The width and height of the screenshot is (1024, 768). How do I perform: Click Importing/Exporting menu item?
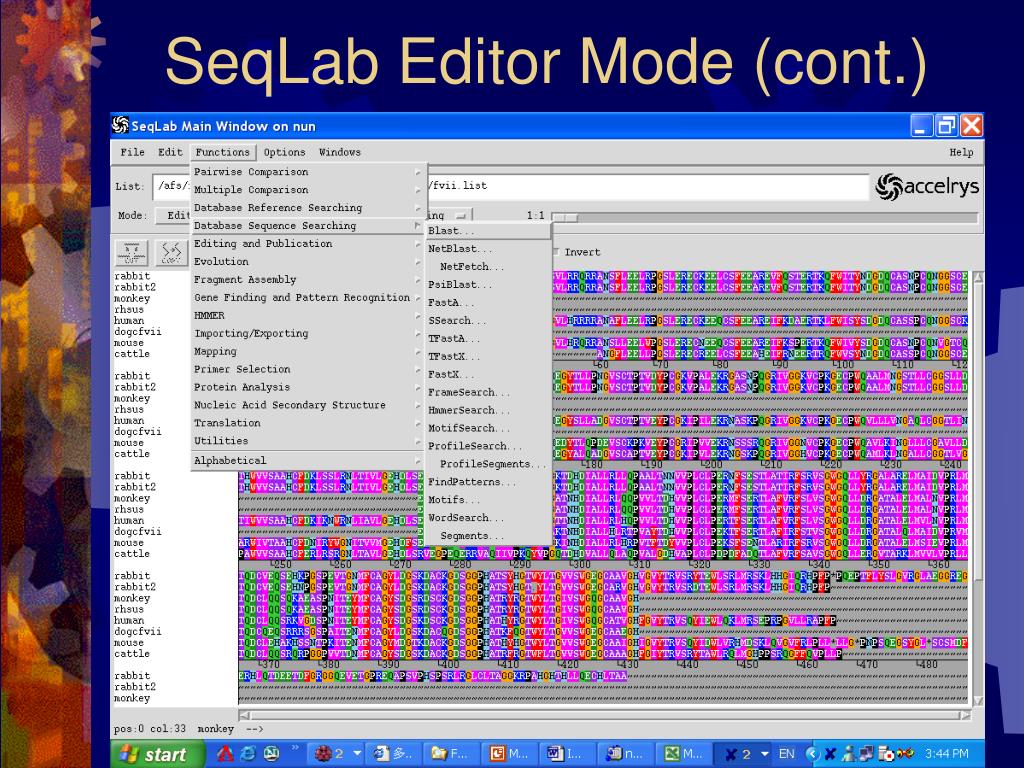(x=308, y=333)
